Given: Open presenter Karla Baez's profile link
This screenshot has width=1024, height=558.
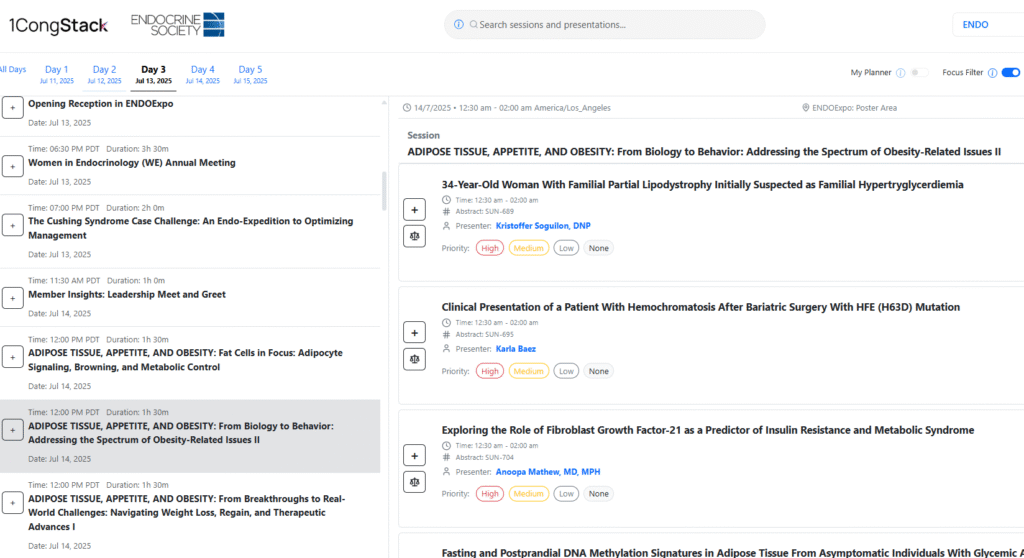Looking at the screenshot, I should 516,349.
